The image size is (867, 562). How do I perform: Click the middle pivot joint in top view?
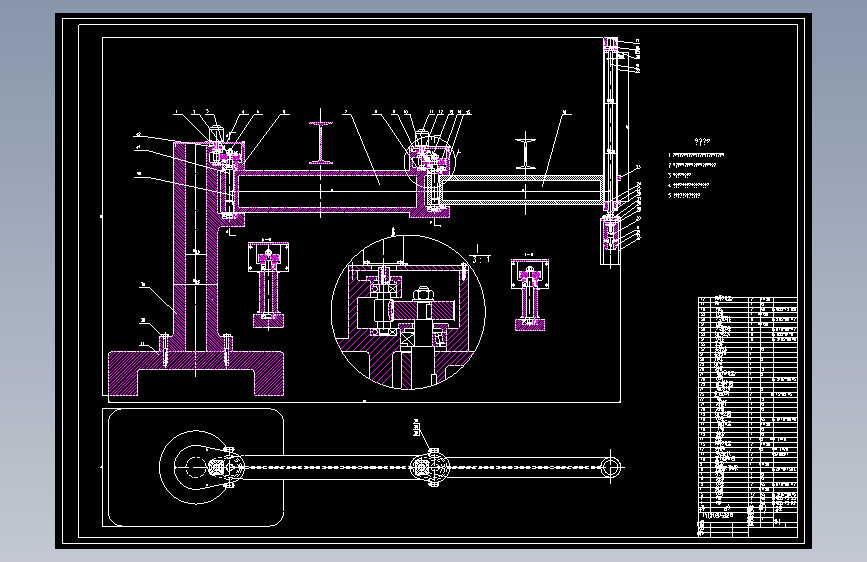pyautogui.click(x=432, y=467)
